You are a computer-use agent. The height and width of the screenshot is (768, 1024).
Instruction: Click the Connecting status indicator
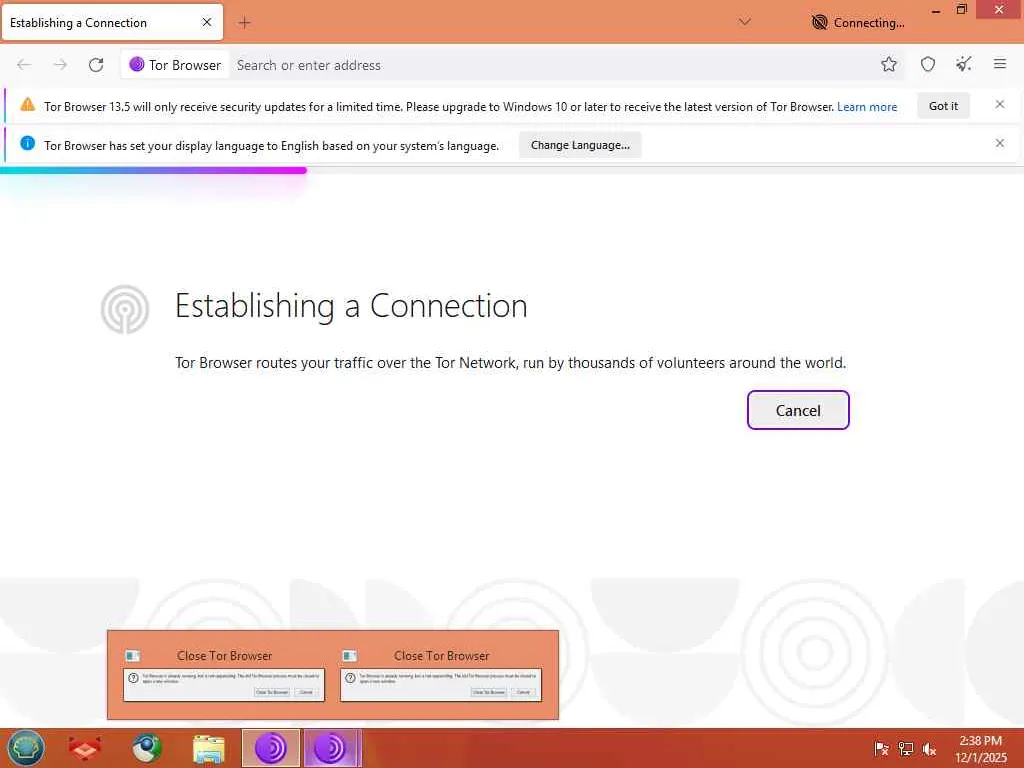857,22
